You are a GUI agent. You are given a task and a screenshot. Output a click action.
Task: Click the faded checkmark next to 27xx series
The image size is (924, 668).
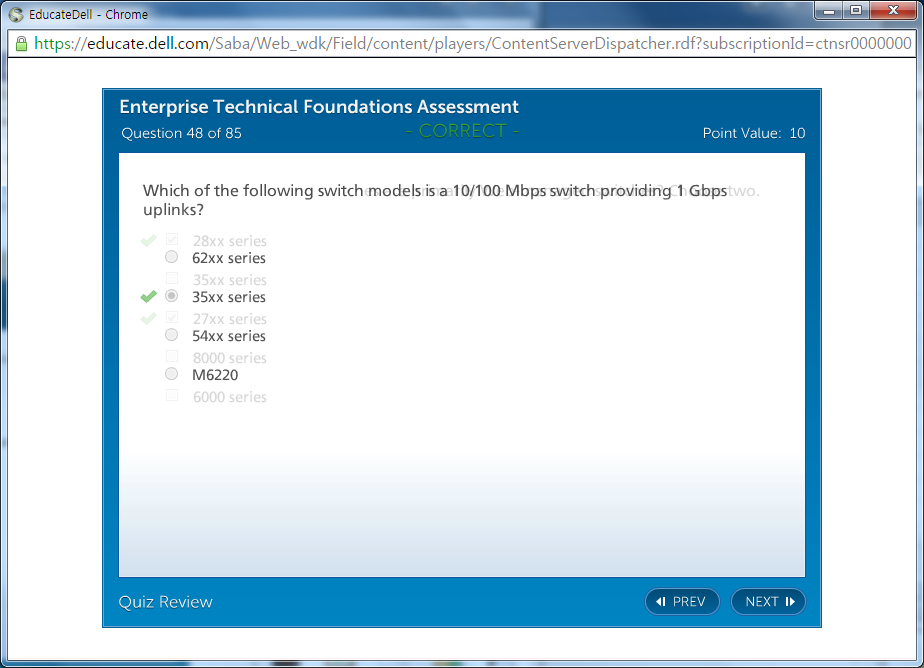coord(149,318)
